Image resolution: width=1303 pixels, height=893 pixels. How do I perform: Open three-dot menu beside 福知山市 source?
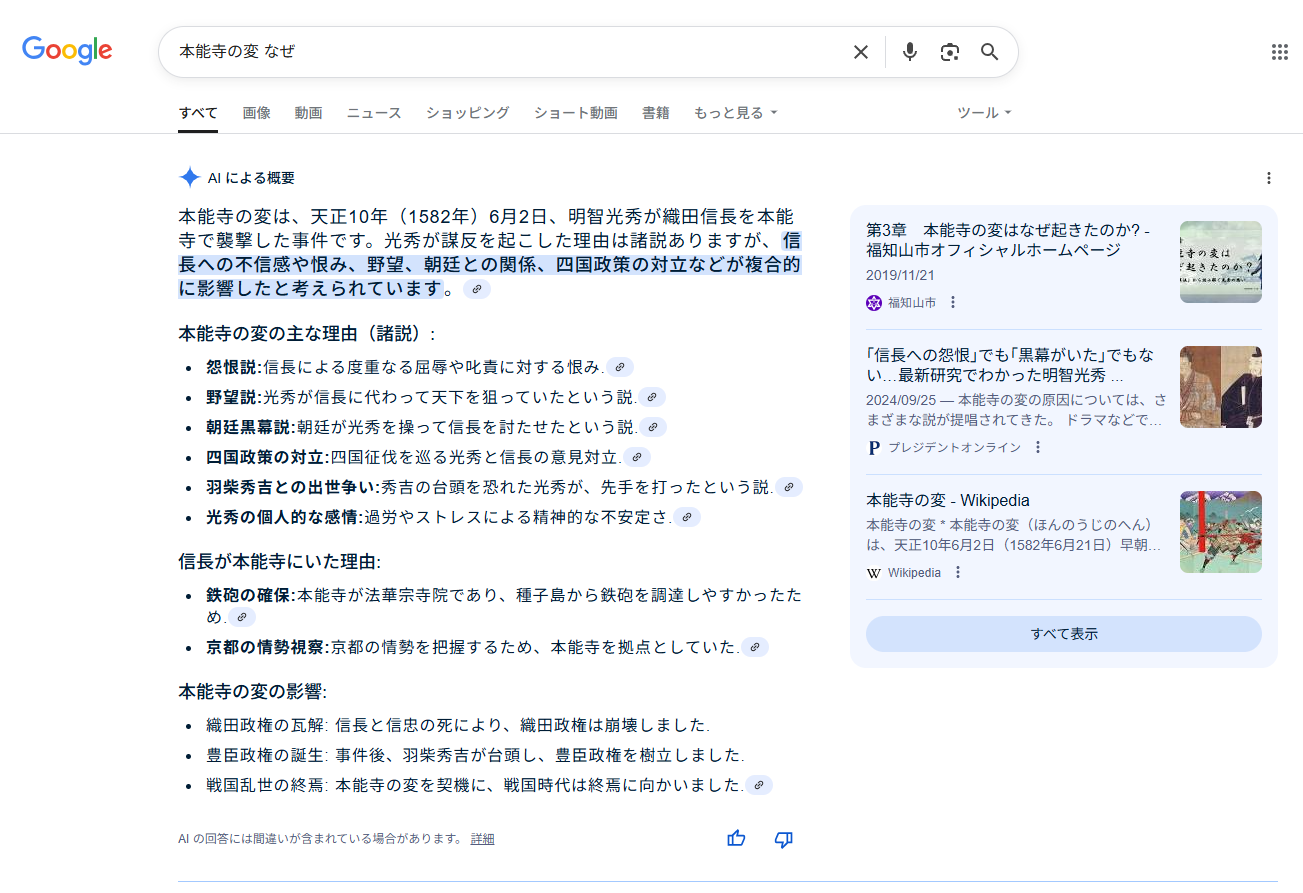tap(953, 302)
